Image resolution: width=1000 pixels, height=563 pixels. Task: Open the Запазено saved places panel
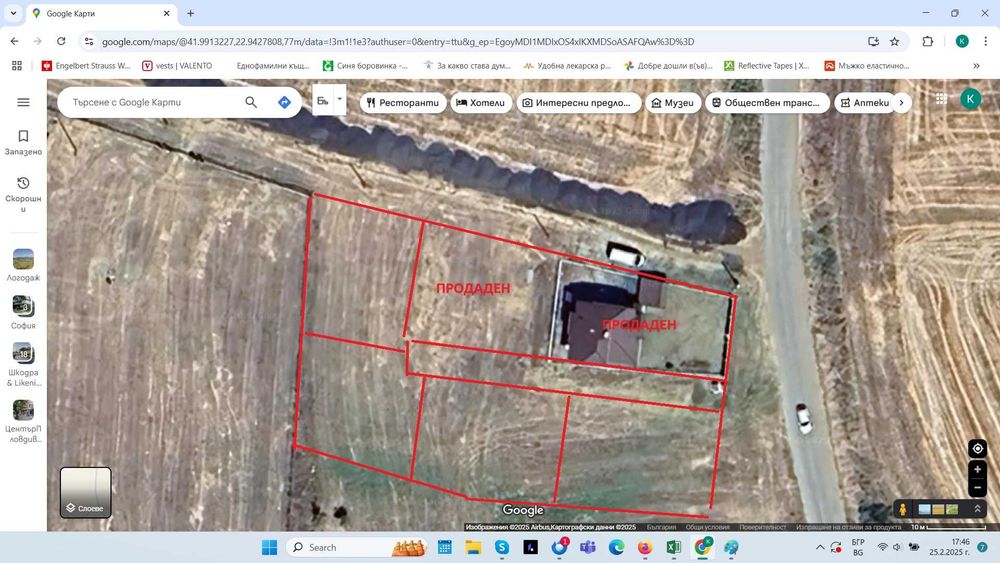(23, 142)
